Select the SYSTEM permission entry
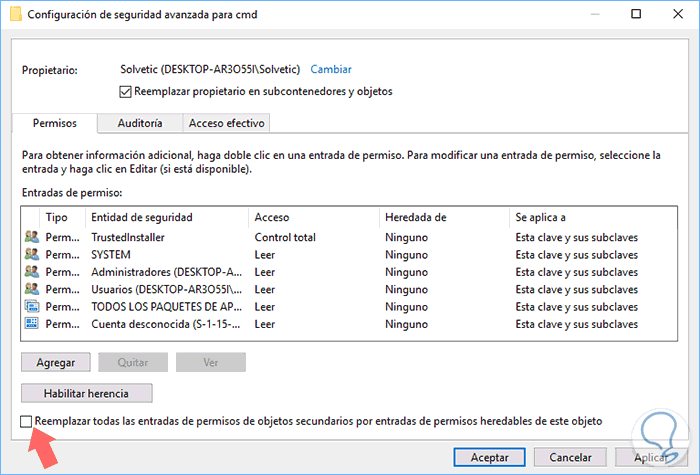The image size is (700, 475). click(349, 254)
